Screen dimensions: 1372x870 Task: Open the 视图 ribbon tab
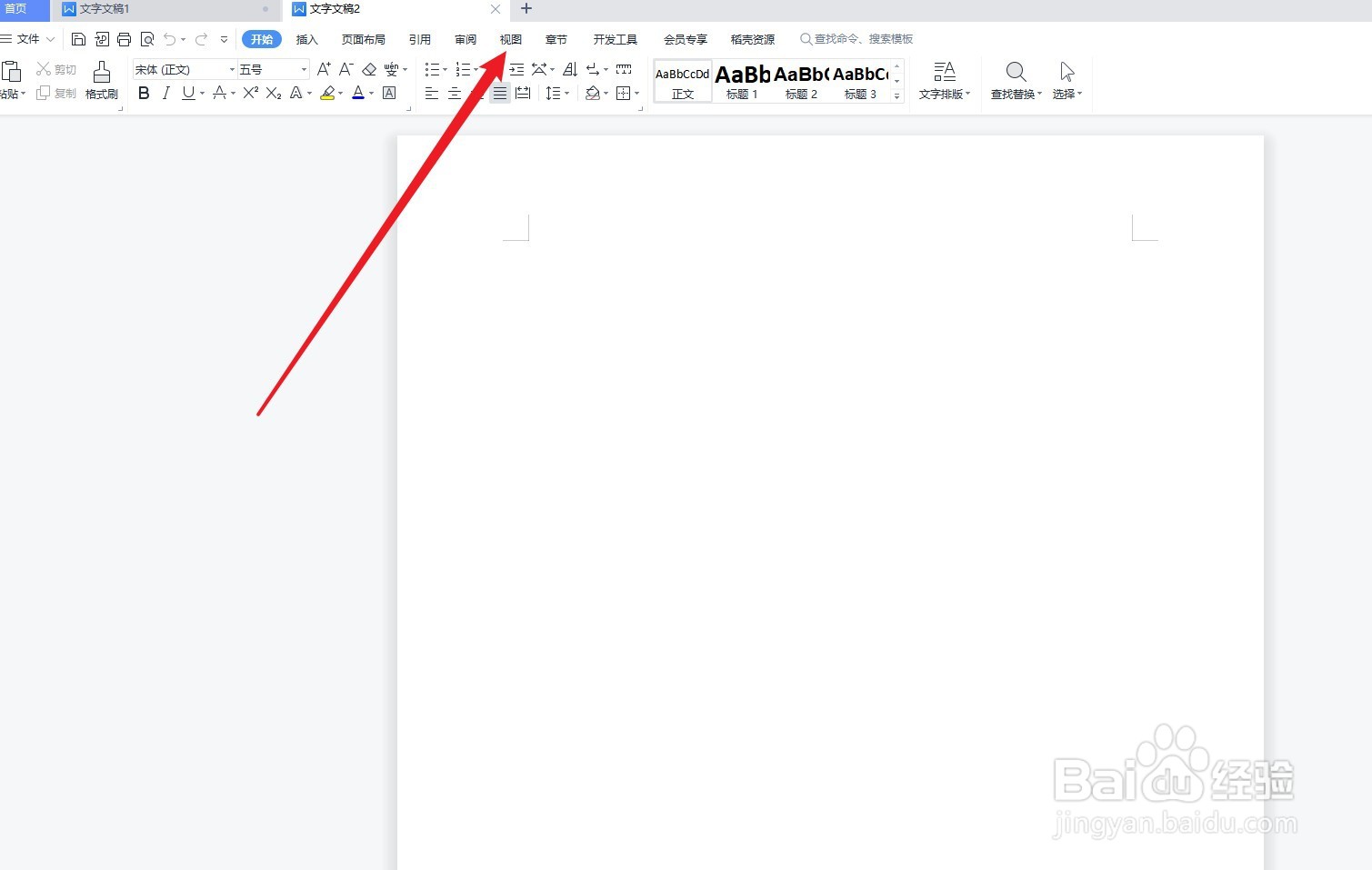coord(511,39)
